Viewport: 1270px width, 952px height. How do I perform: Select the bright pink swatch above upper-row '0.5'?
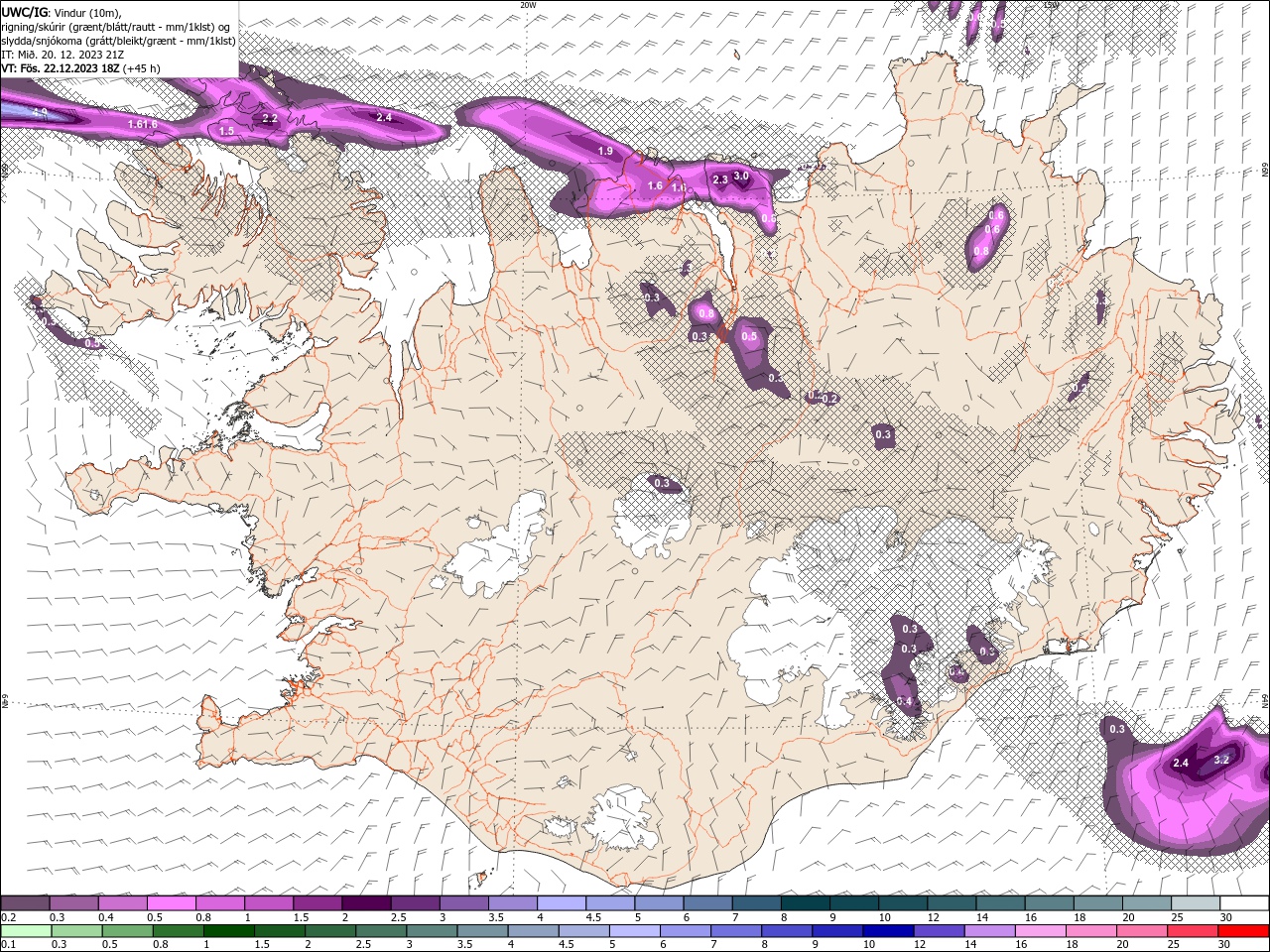[171, 903]
